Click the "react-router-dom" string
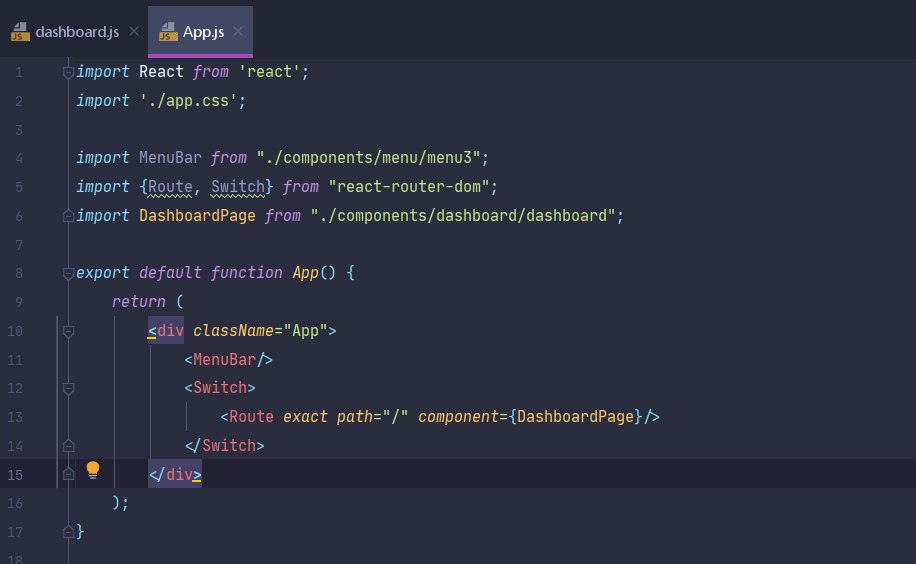Image resolution: width=916 pixels, height=564 pixels. click(409, 186)
